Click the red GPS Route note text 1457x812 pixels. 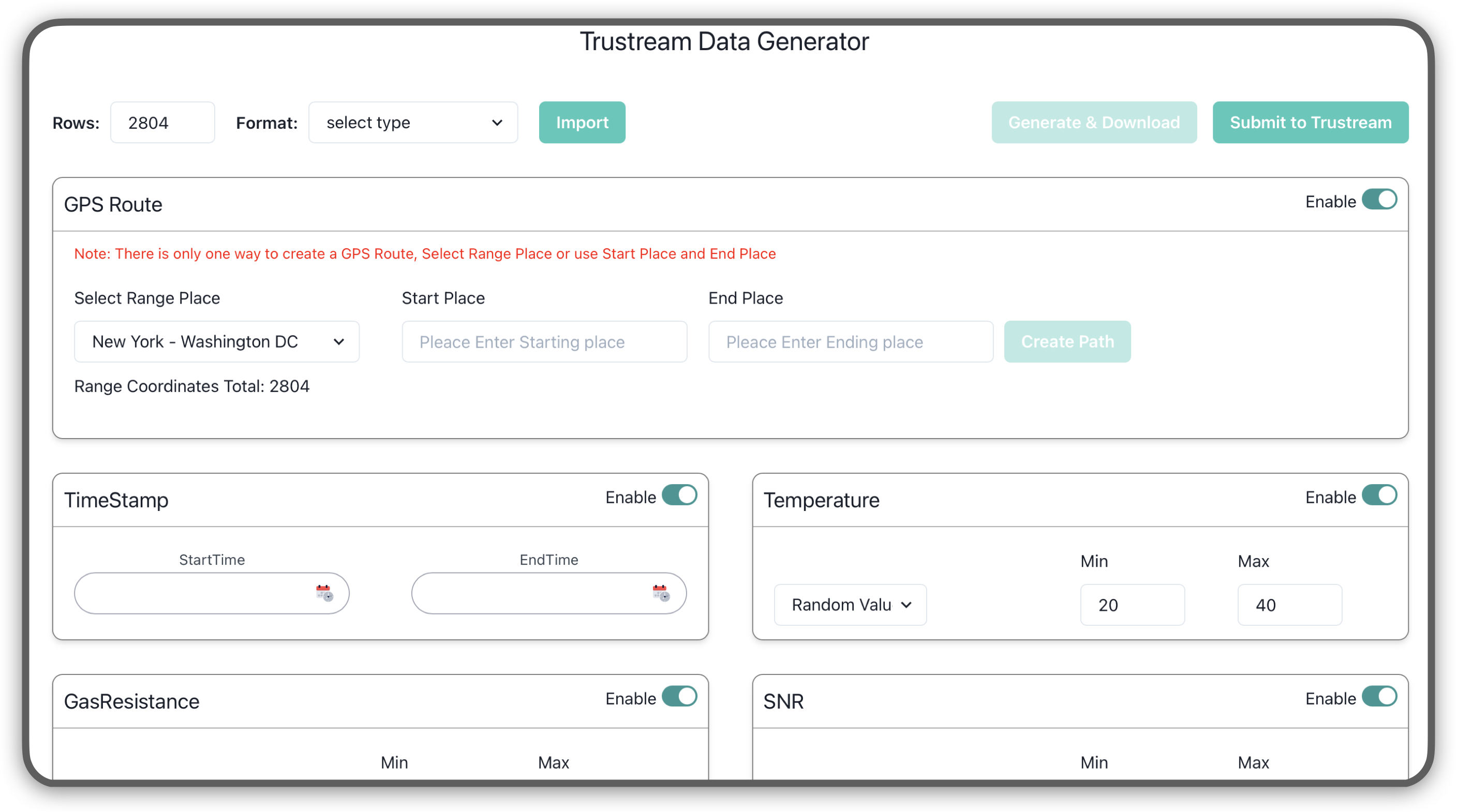(425, 254)
